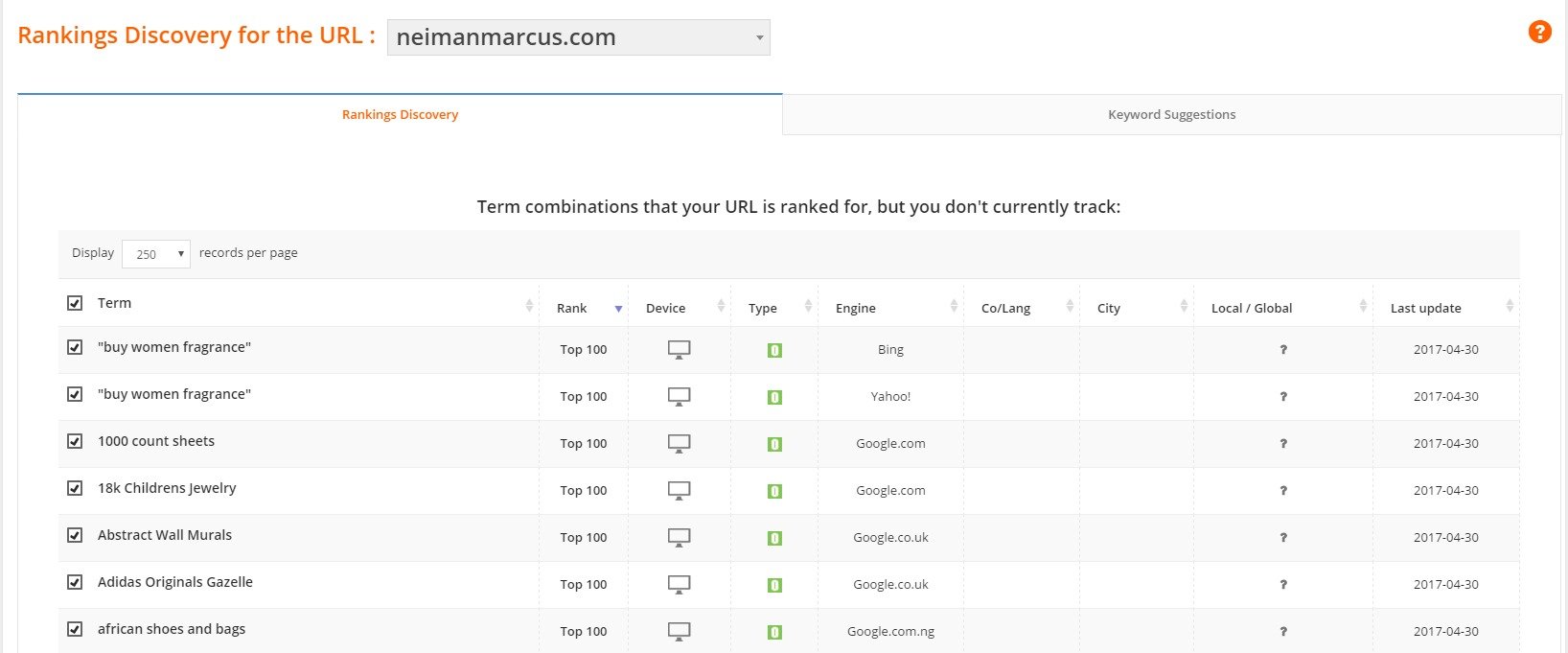1568x653 pixels.
Task: Click desktop monitor icon in Yahoo! row
Action: coord(679,397)
